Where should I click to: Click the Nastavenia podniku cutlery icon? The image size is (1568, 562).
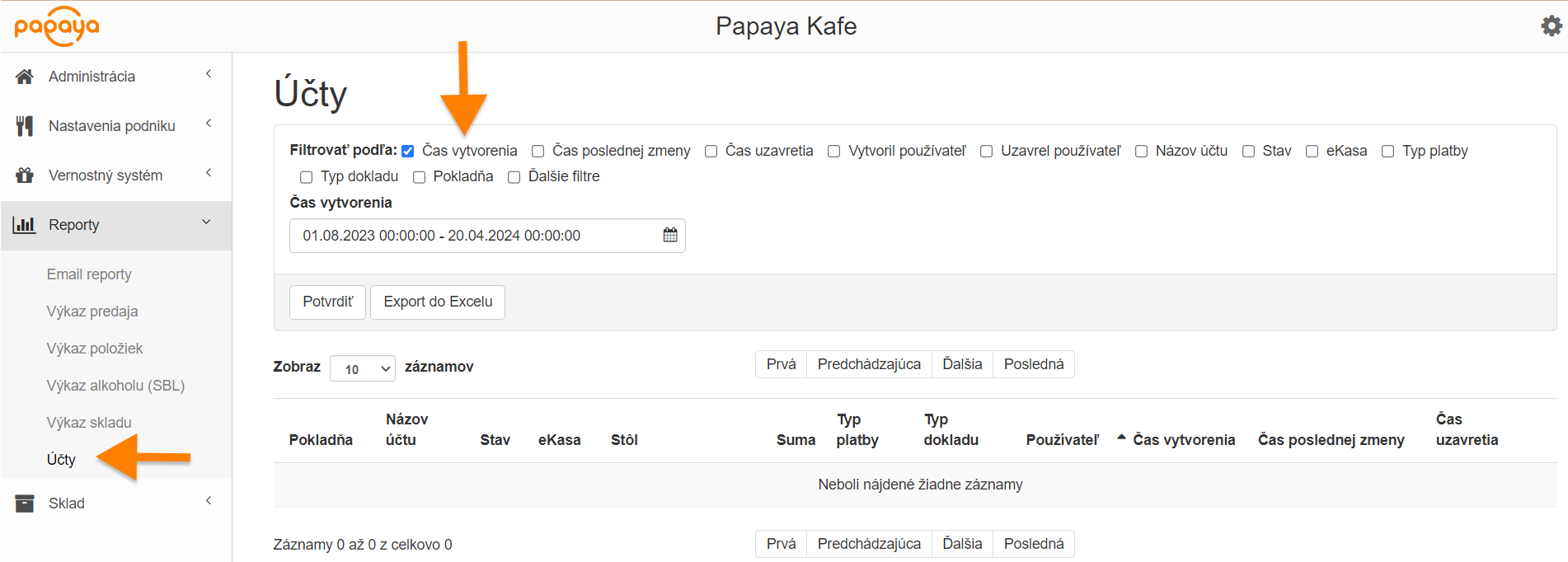click(x=25, y=126)
